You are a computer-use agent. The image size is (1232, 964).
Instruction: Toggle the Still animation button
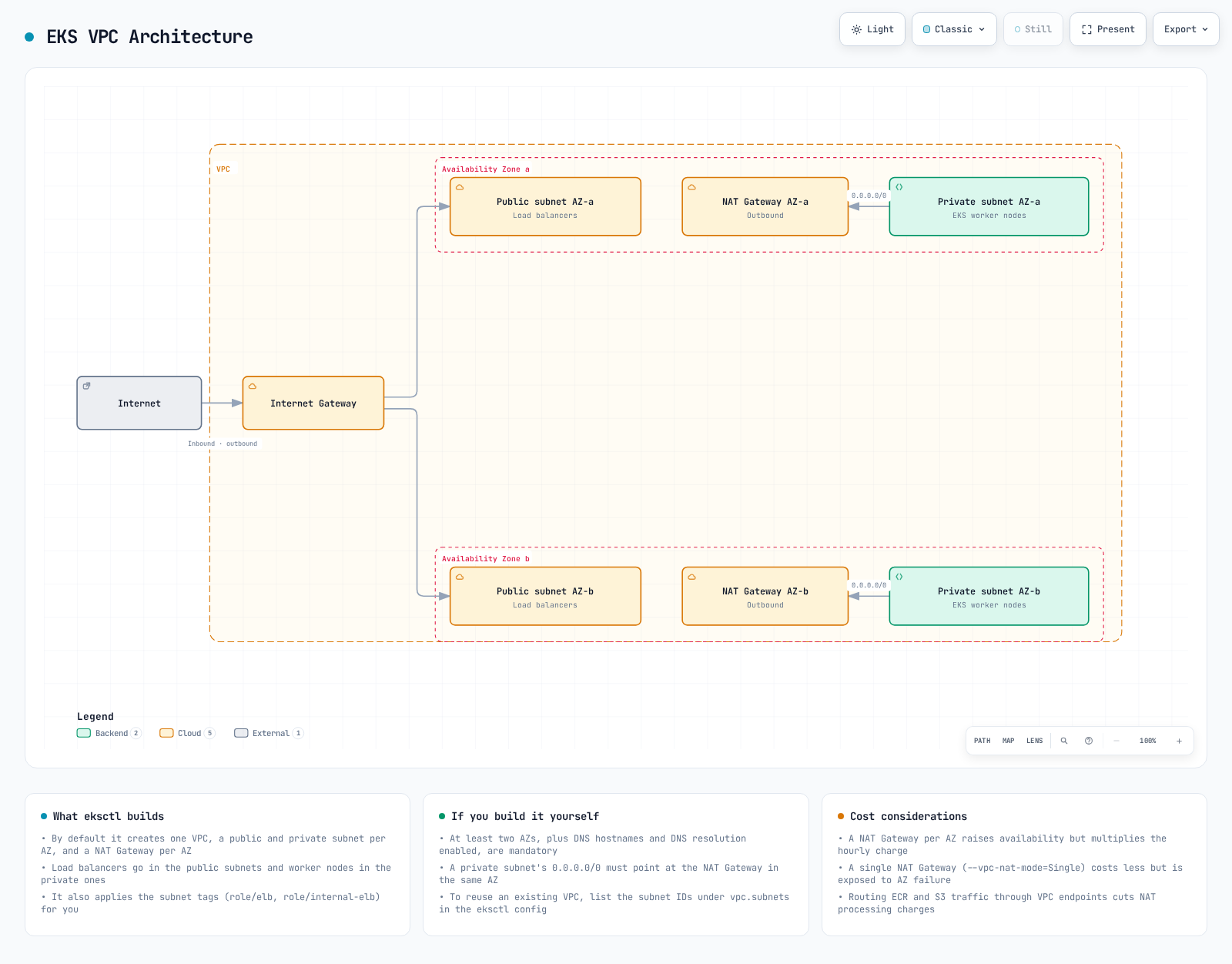1033,29
